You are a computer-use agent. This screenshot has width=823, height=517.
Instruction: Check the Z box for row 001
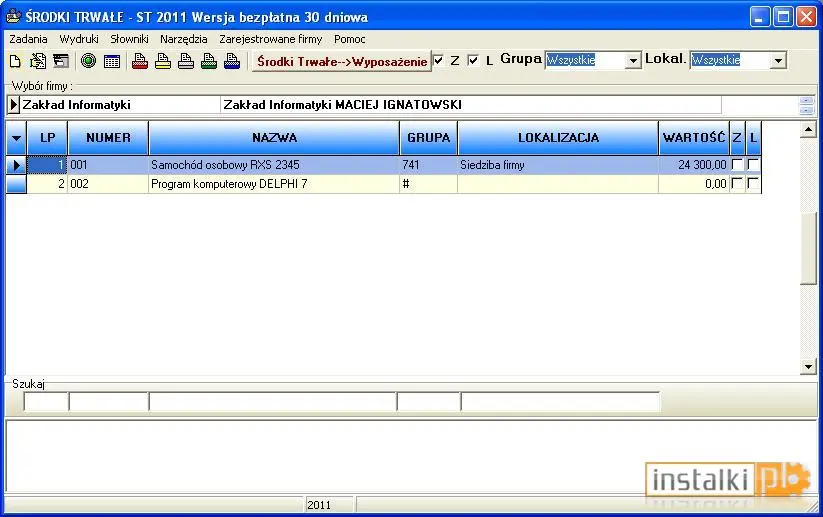[737, 165]
